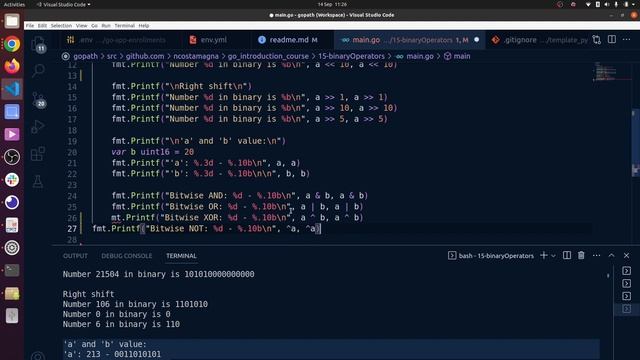Click ncostamagna in the breadcrumb

point(196,56)
